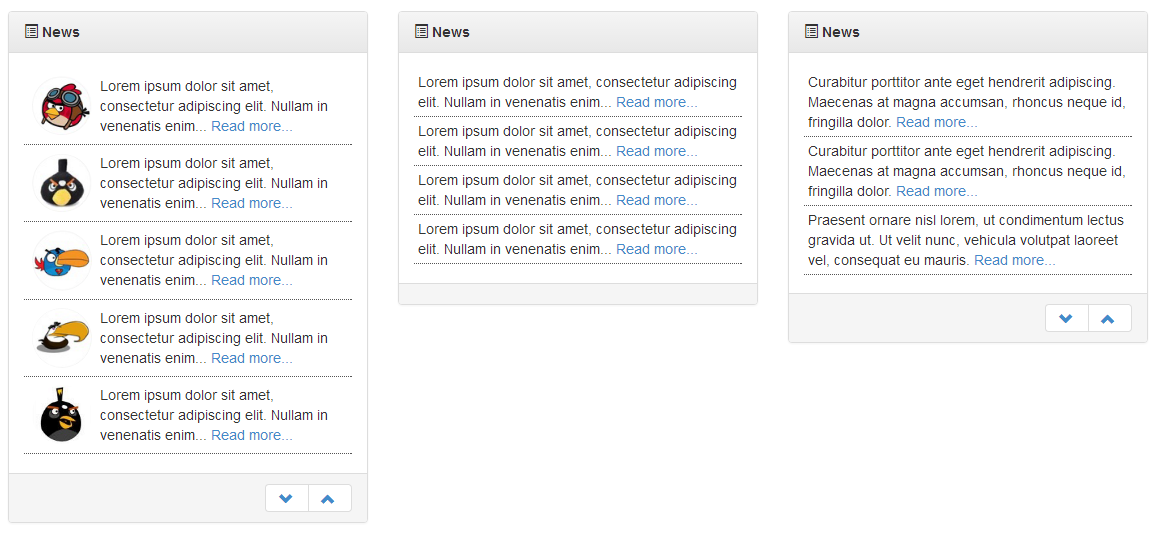Screen dimensions: 1159x535
Task: Click the down chevron in the third News panel footer
Action: (x=1067, y=318)
